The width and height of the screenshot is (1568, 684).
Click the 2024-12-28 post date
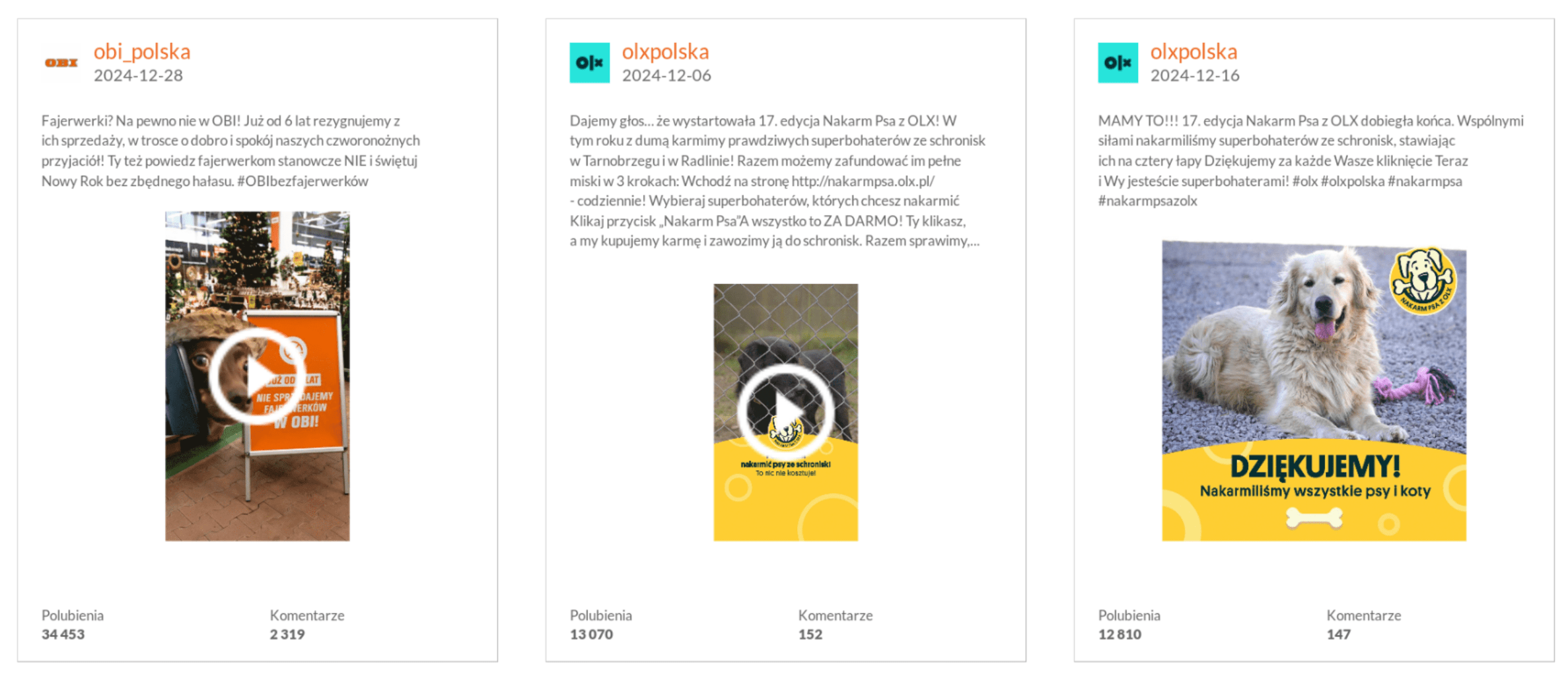[x=138, y=76]
